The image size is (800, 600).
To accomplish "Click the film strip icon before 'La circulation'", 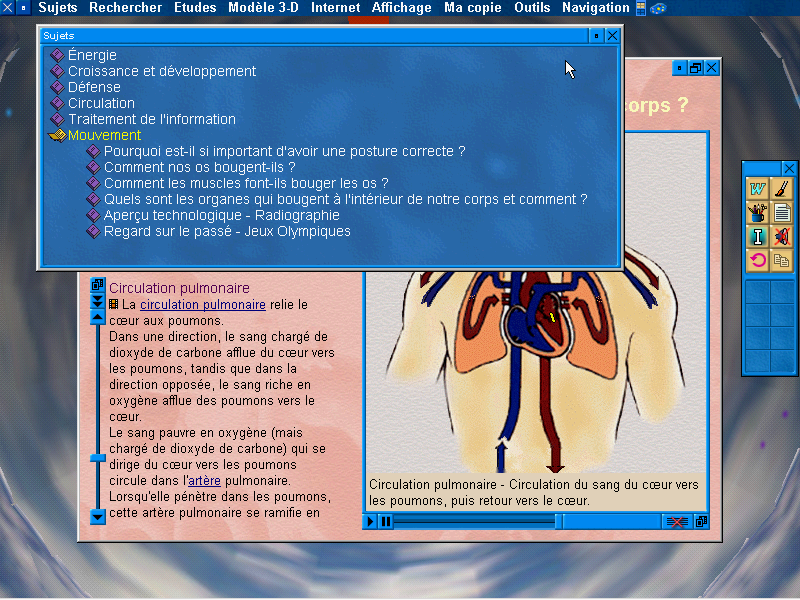I will click(114, 304).
